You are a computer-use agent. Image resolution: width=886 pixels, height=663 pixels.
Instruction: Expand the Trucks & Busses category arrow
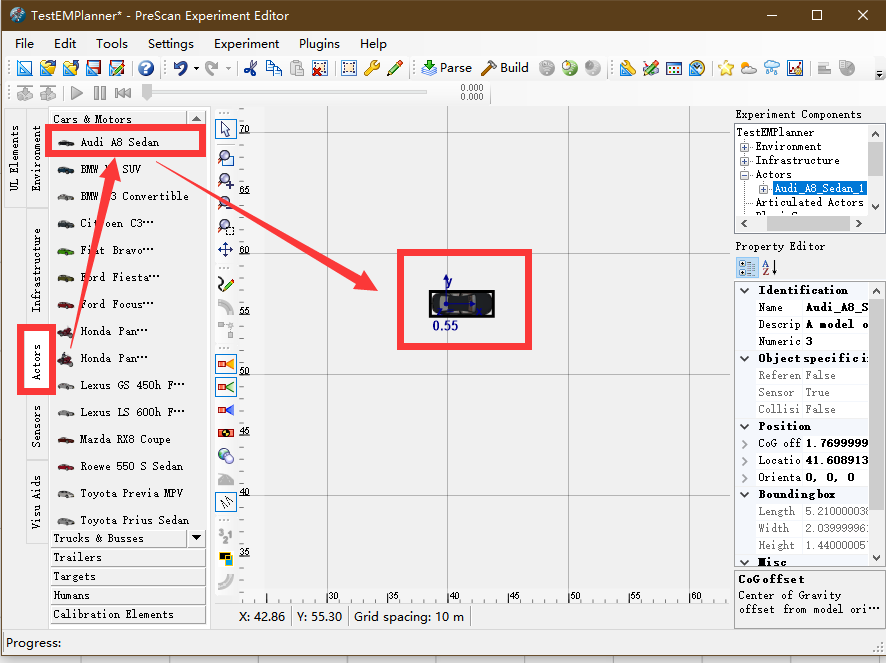pos(196,538)
